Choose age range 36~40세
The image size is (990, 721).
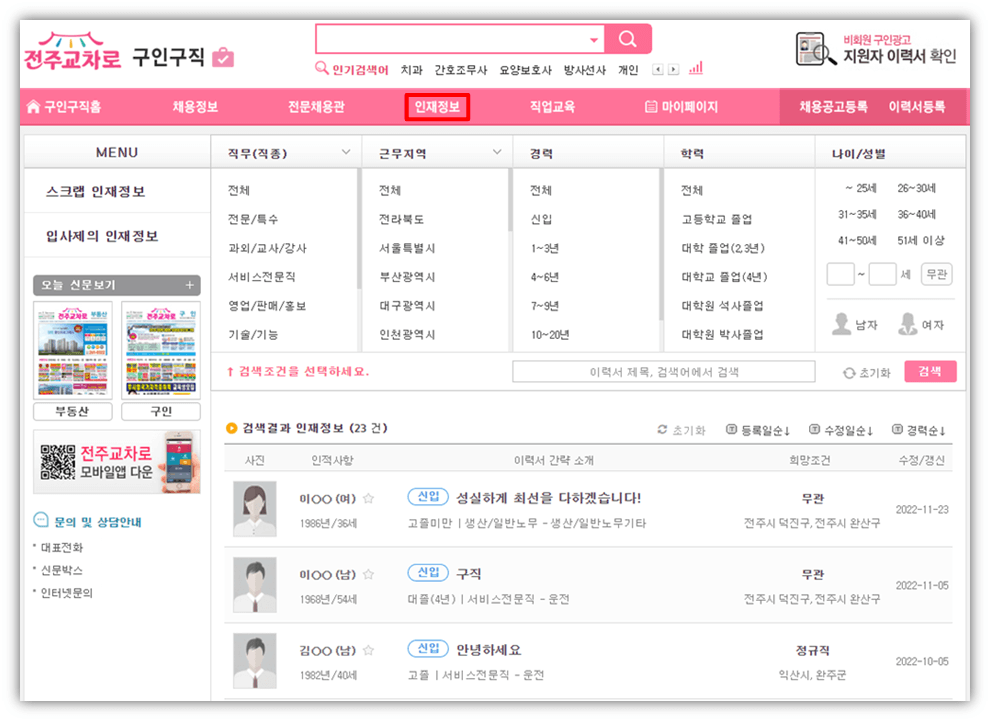[917, 214]
